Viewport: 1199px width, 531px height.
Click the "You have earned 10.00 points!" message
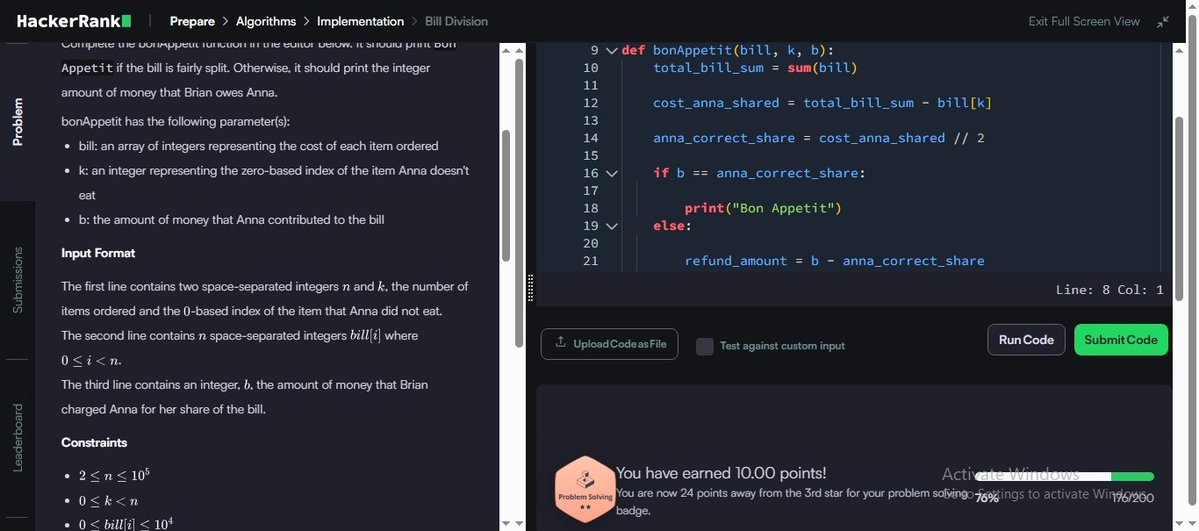721,474
